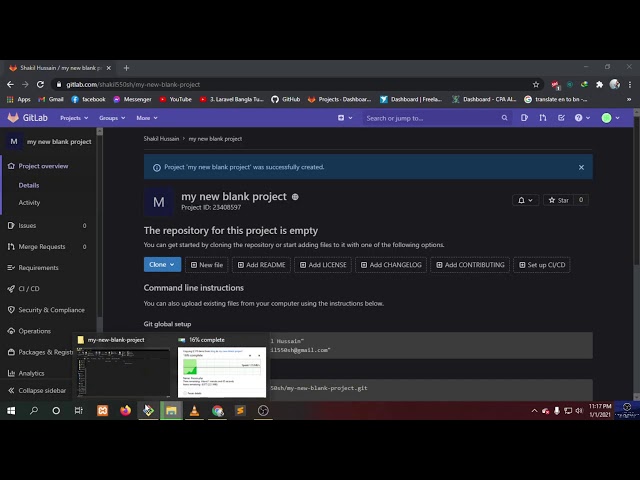Open the Projects dropdown menu
640x480 pixels.
[x=74, y=118]
